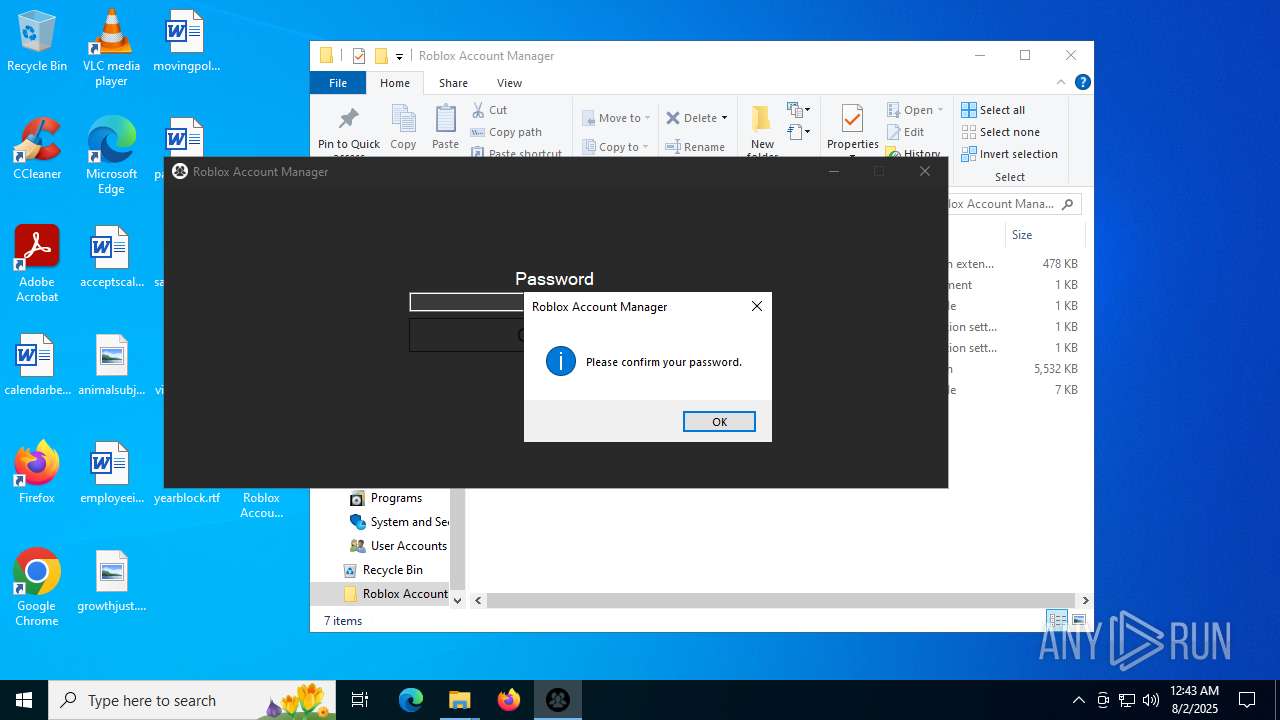Select the calendarbe Word document on desktop
This screenshot has height=720, width=1280.
coord(37,365)
